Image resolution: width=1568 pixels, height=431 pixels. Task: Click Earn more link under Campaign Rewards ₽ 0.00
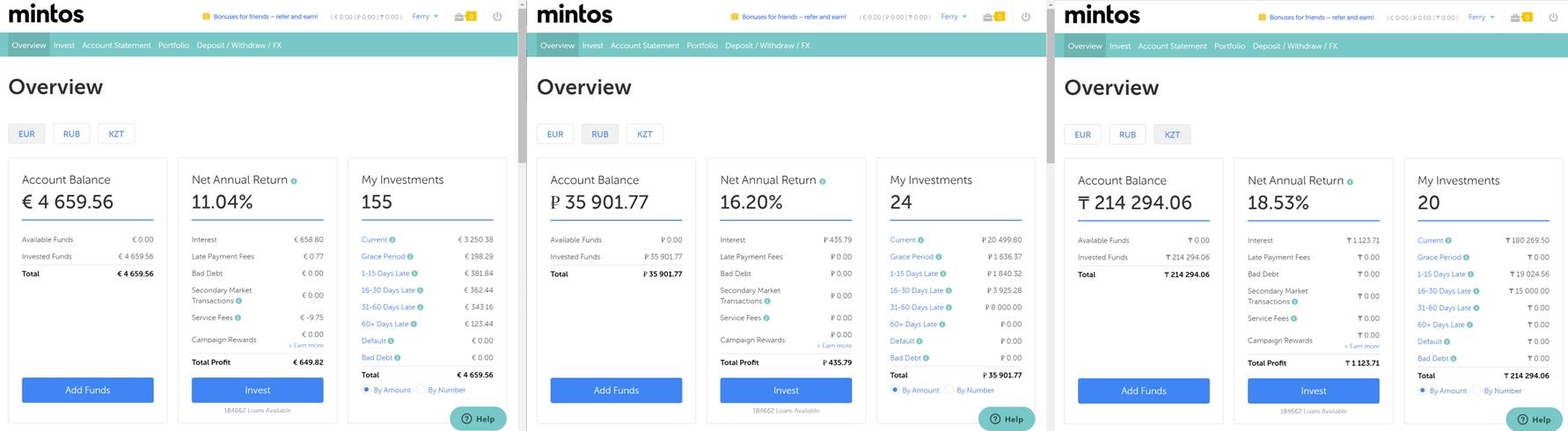(x=834, y=346)
